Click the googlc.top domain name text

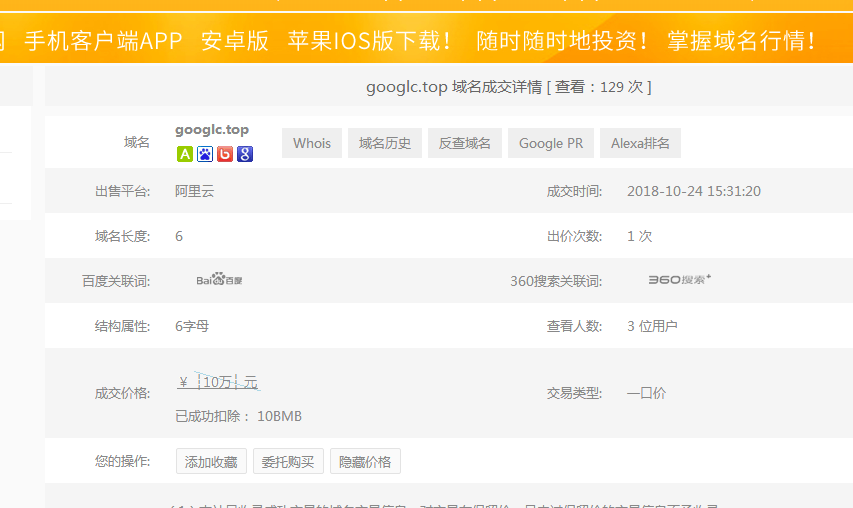tap(212, 130)
